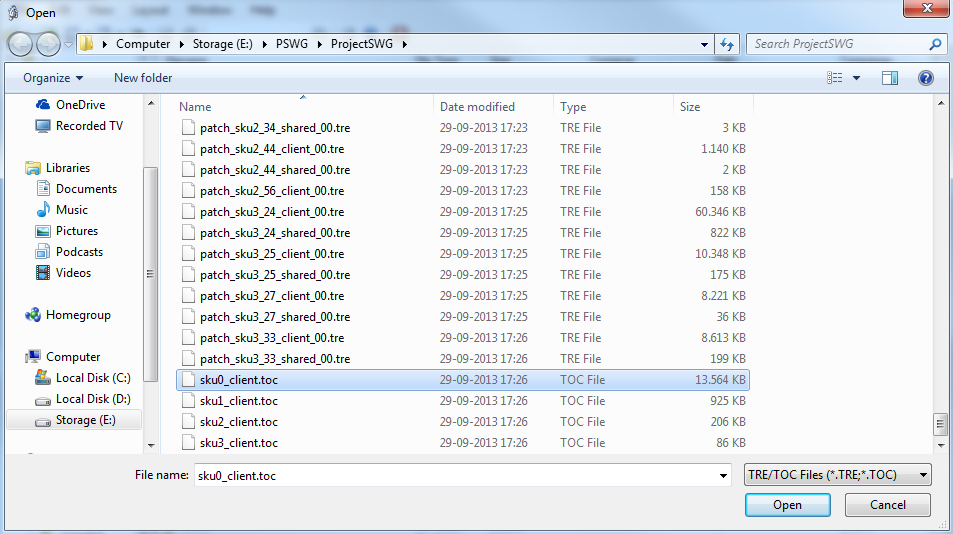Screen dimensions: 953x534
Task: Open the view options dropdown arrow
Action: [856, 78]
